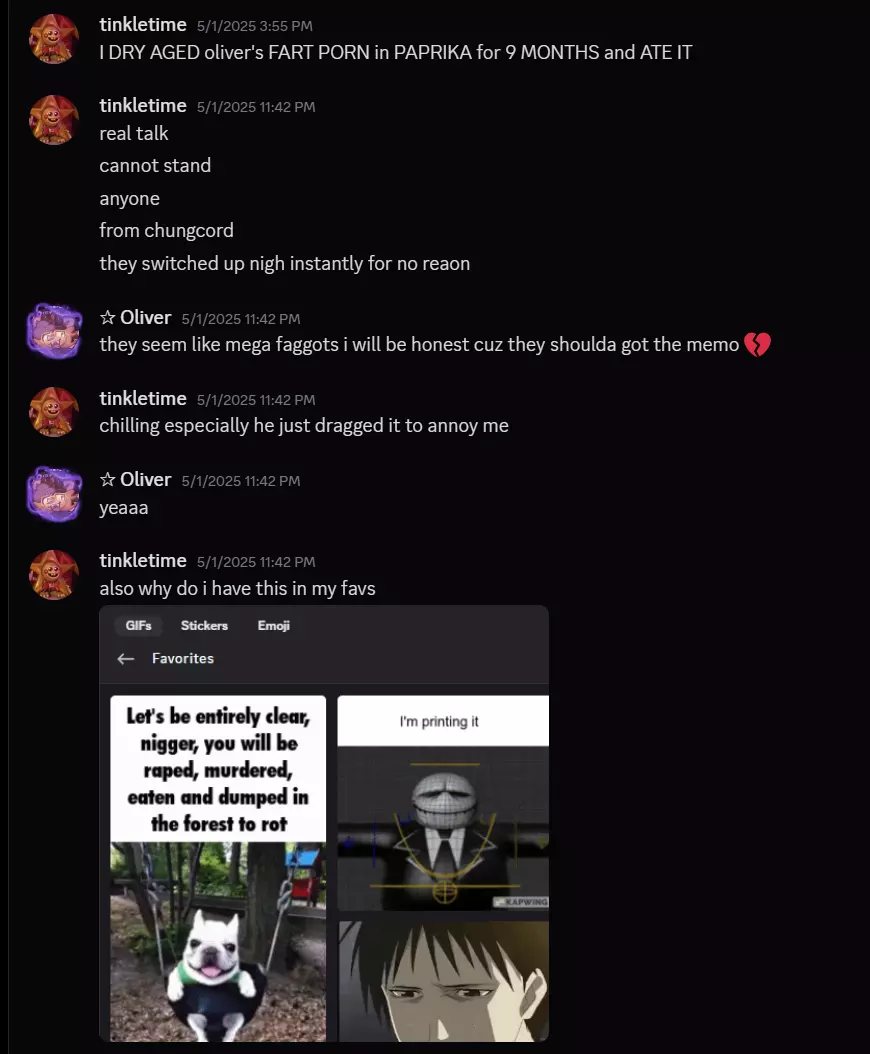Click the Oliver username above "yeaaa"

[x=145, y=479]
